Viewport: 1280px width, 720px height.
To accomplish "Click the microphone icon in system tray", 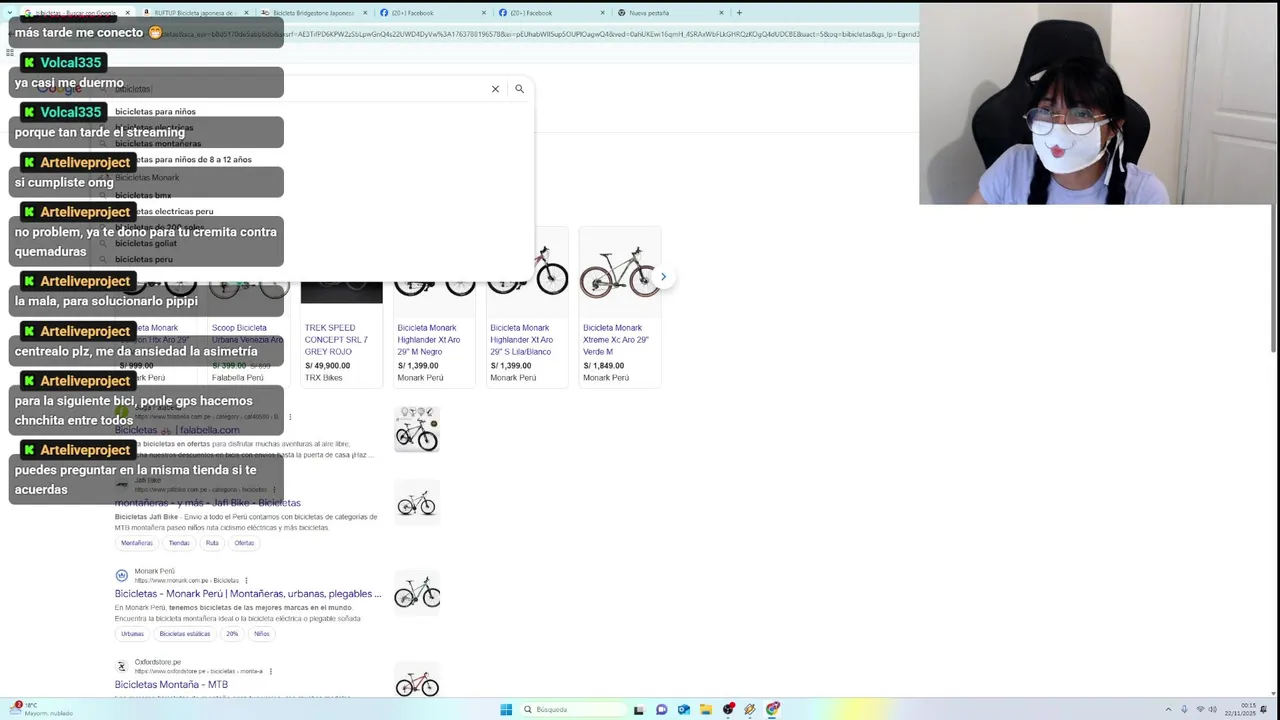I will pyautogui.click(x=1184, y=710).
